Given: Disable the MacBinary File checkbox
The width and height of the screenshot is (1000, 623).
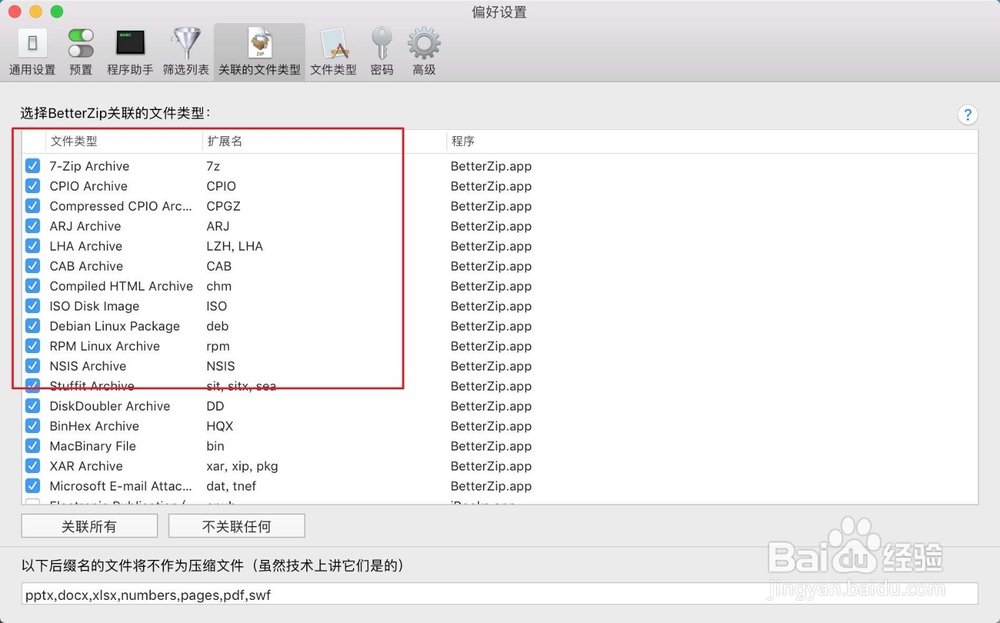Looking at the screenshot, I should [33, 446].
